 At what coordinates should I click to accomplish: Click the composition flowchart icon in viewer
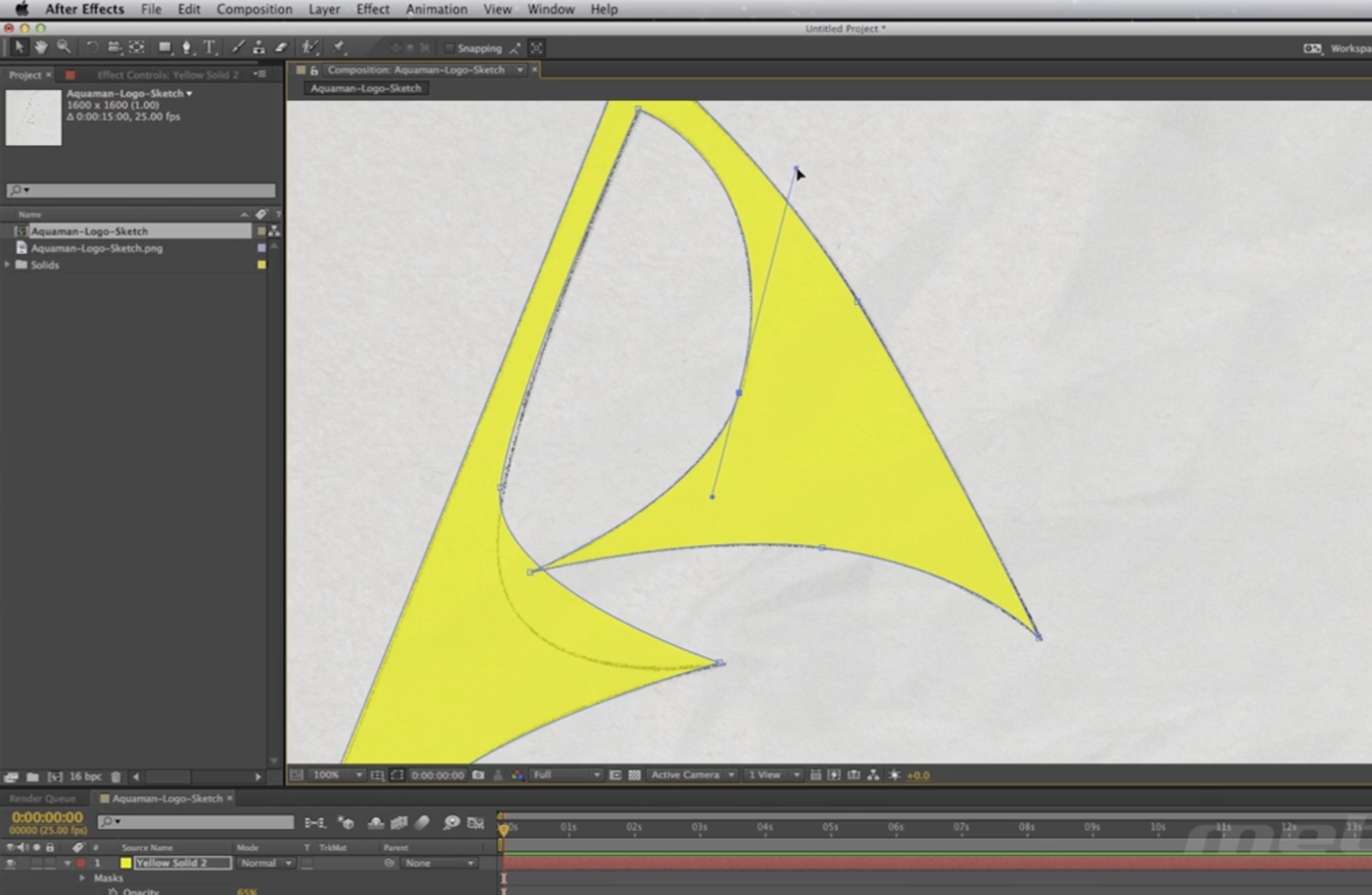coord(874,774)
